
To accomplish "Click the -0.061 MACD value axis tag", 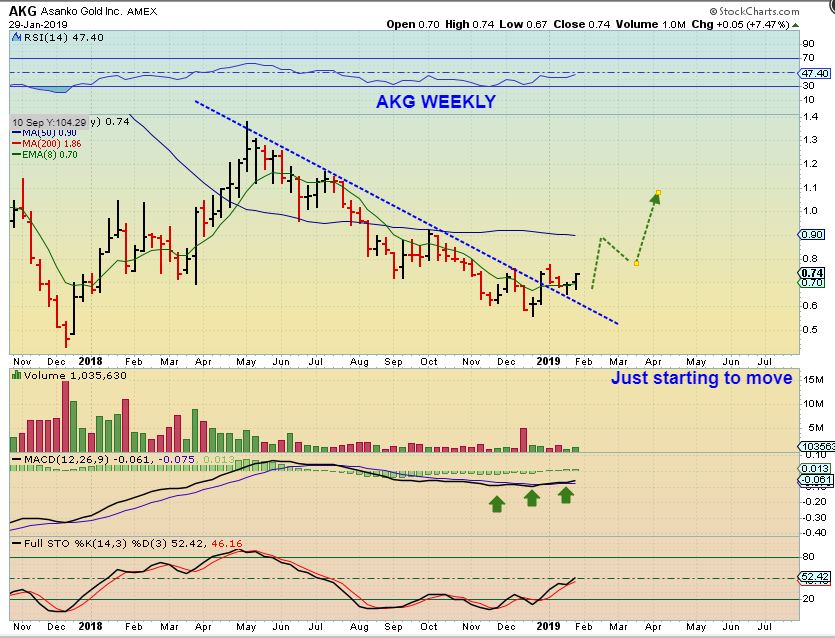I will click(815, 480).
